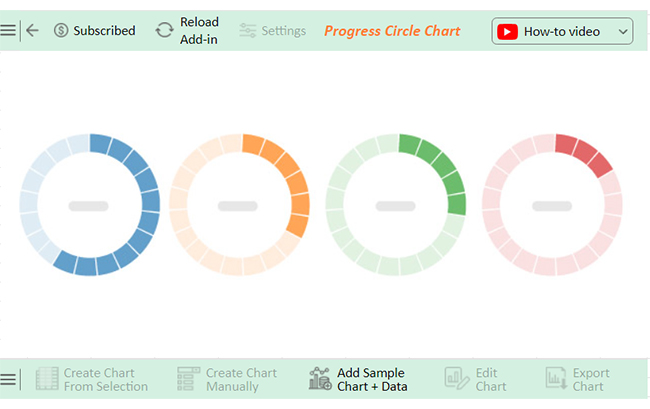Click the Settings sliders icon
This screenshot has width=650, height=409.
click(248, 31)
